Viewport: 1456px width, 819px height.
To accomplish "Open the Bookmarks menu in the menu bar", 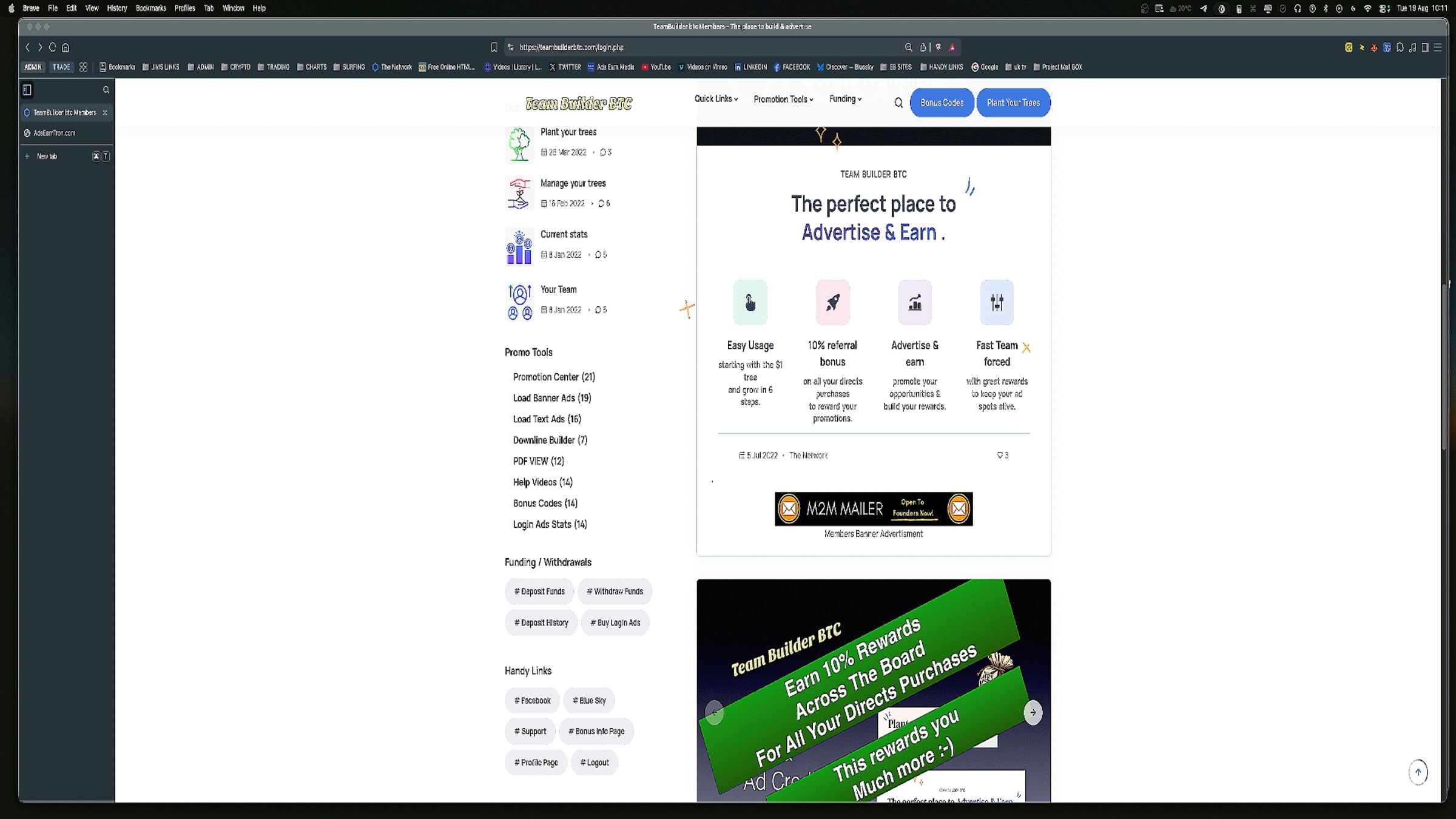I will click(x=151, y=8).
